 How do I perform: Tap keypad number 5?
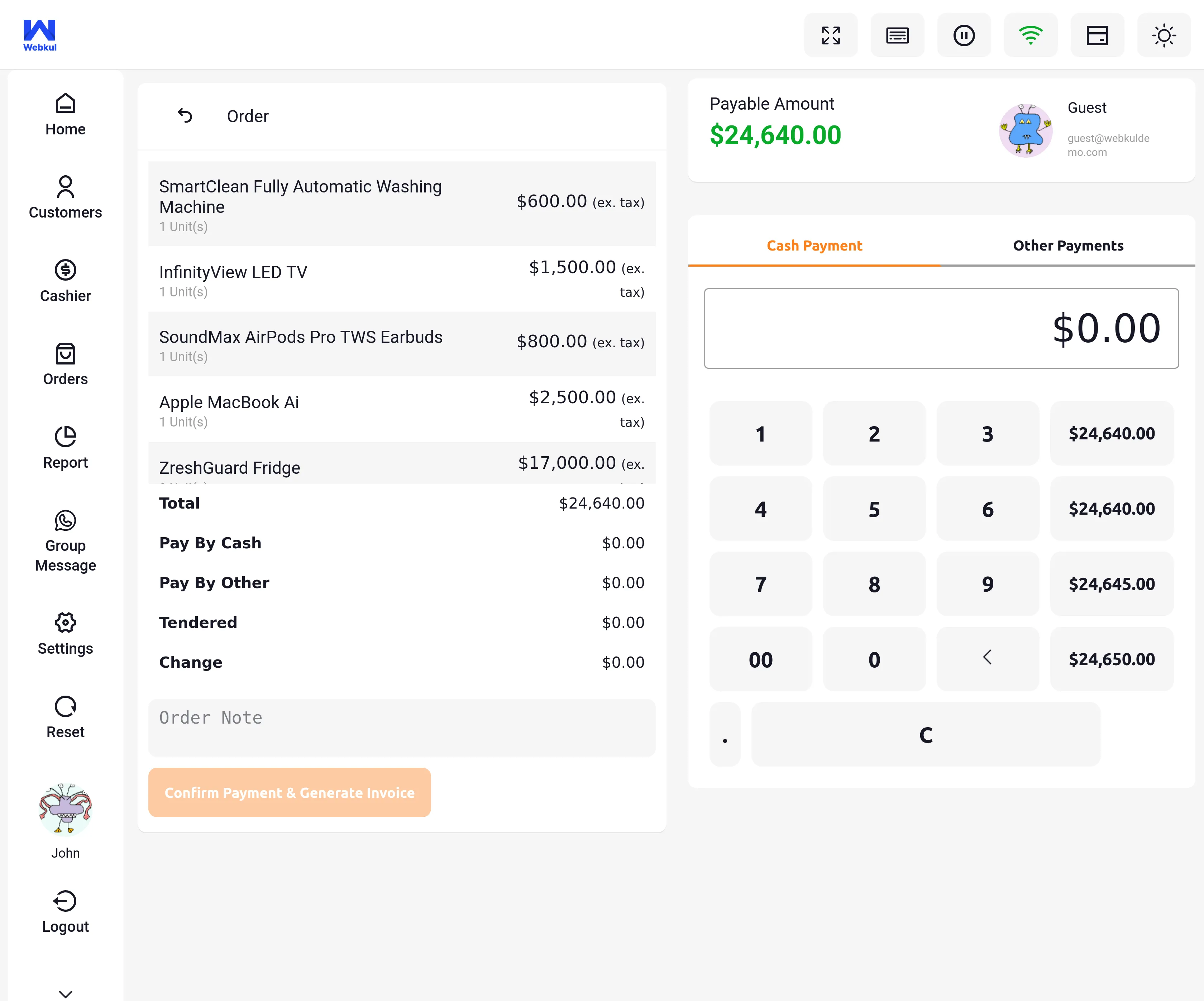coord(874,509)
